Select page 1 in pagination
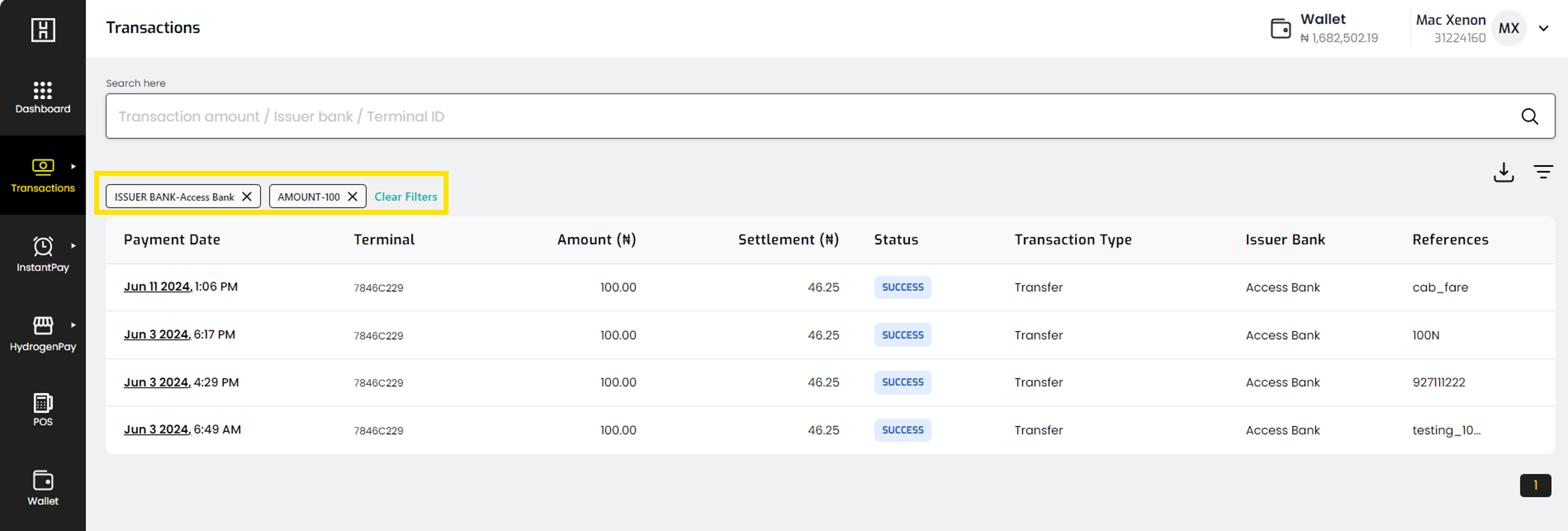1568x531 pixels. (1535, 485)
